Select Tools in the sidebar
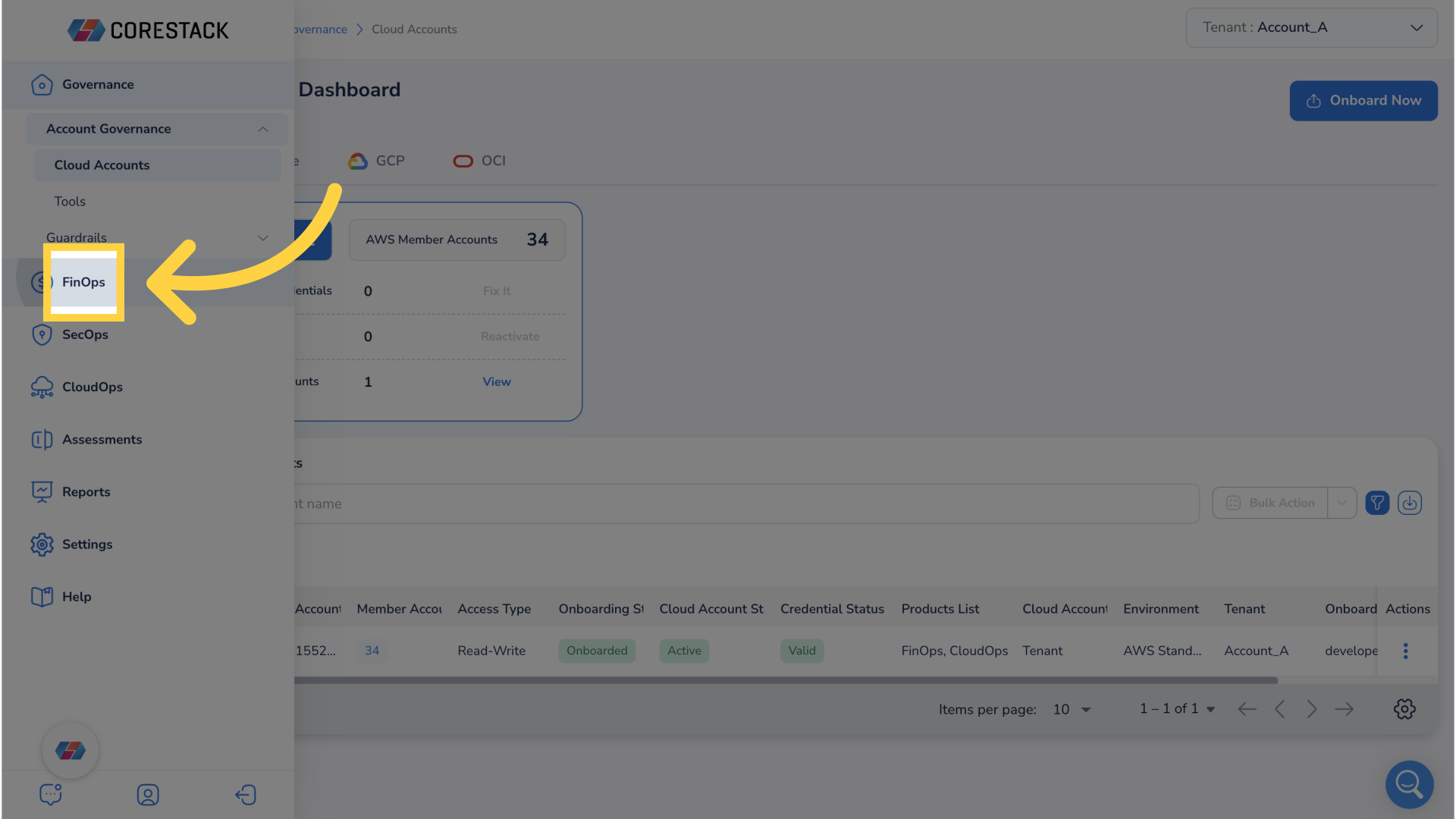Image resolution: width=1456 pixels, height=819 pixels. (70, 202)
